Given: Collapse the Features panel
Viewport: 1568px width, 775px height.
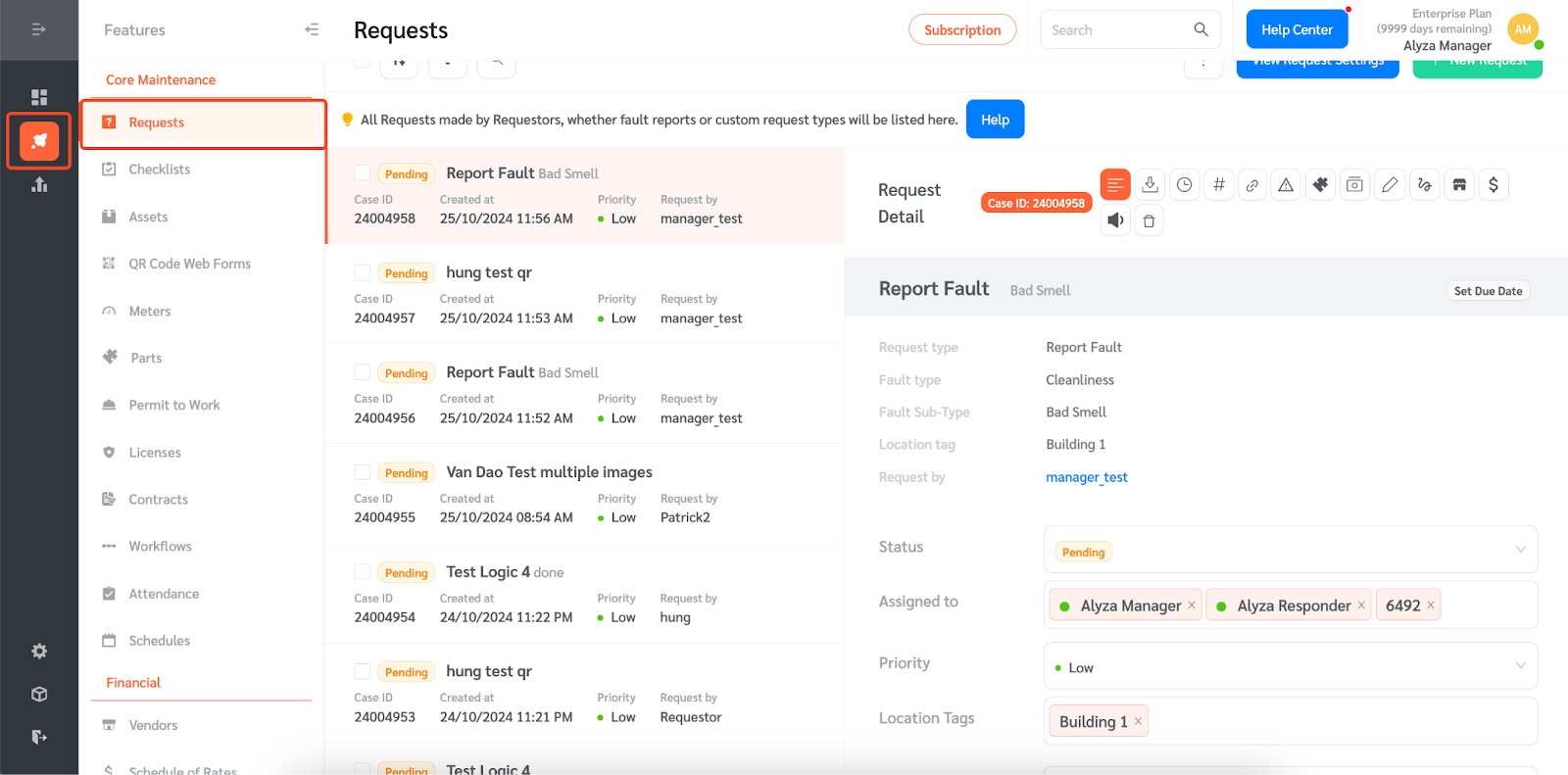Looking at the screenshot, I should click(x=312, y=29).
